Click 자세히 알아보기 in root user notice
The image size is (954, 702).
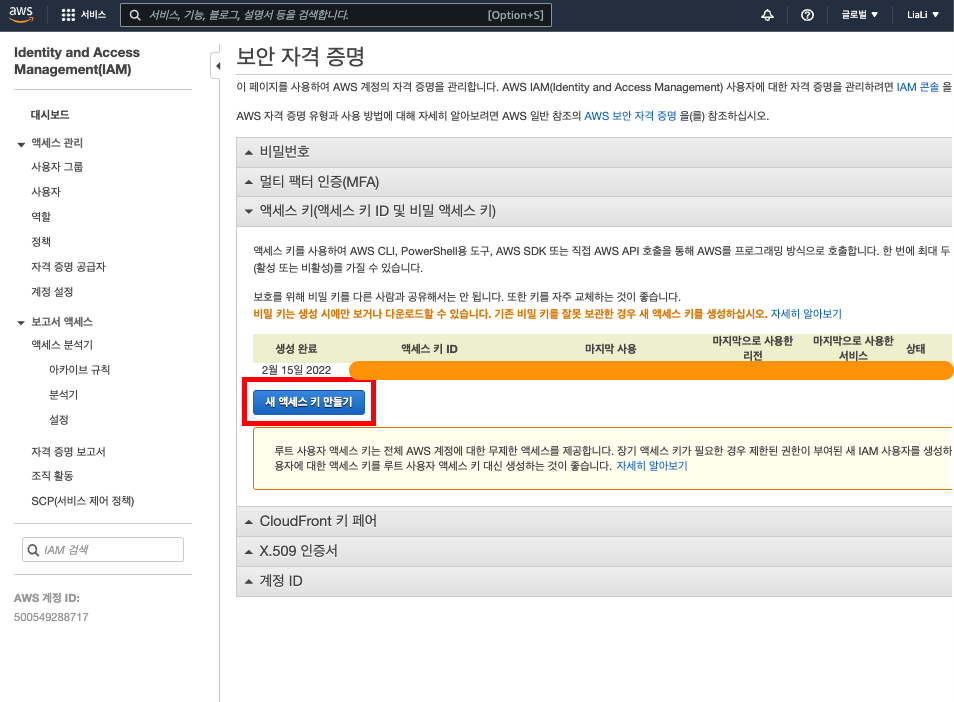point(652,466)
